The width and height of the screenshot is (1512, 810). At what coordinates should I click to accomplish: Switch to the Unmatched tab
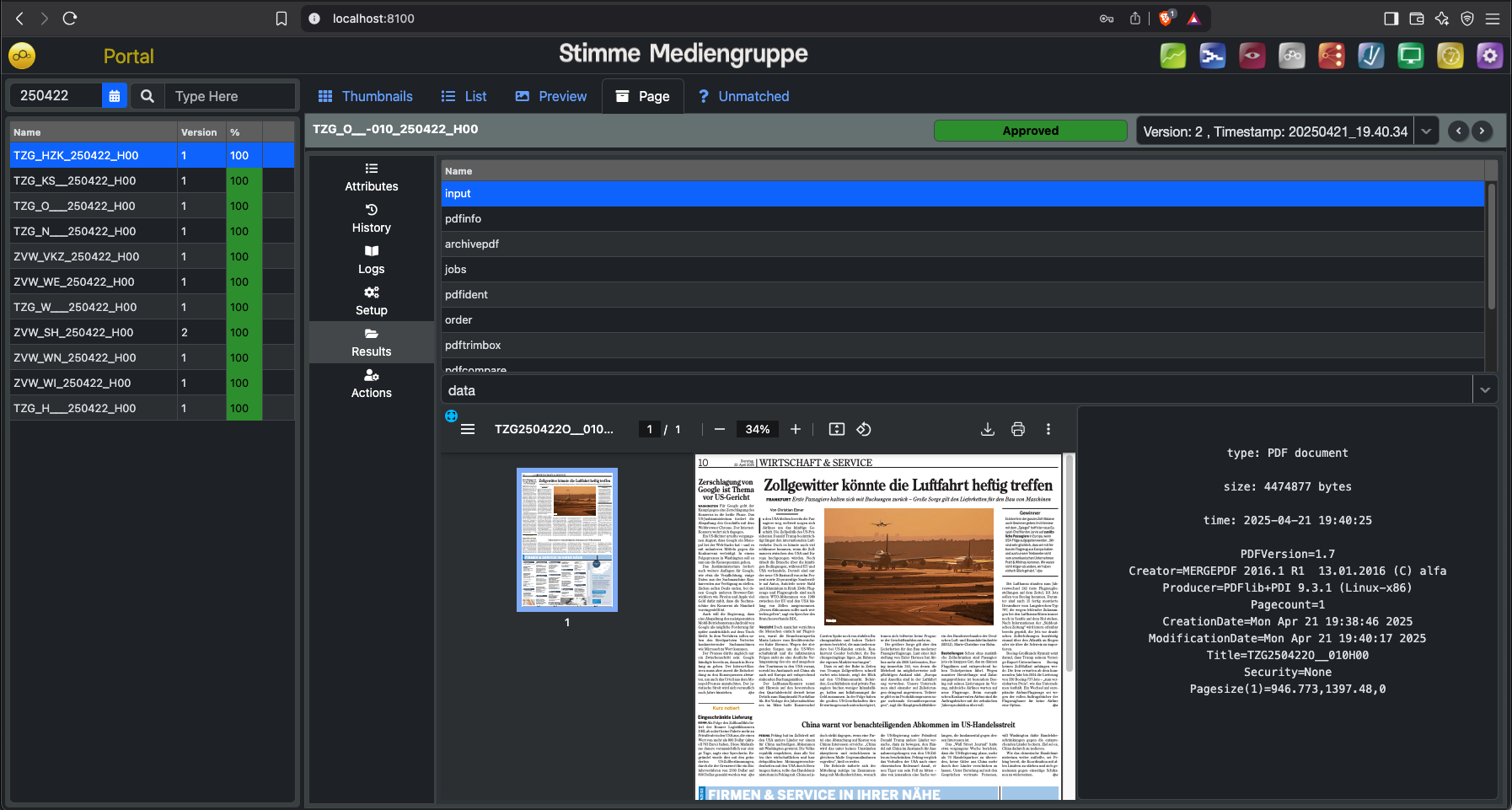pos(743,96)
